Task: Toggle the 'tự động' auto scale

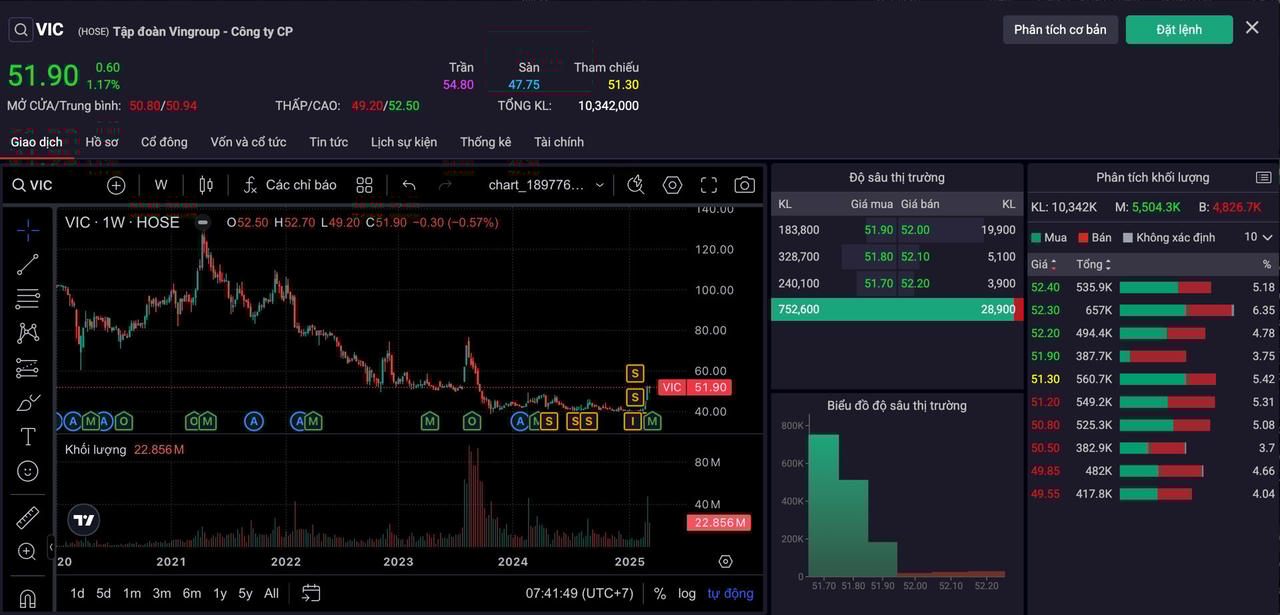Action: (730, 593)
